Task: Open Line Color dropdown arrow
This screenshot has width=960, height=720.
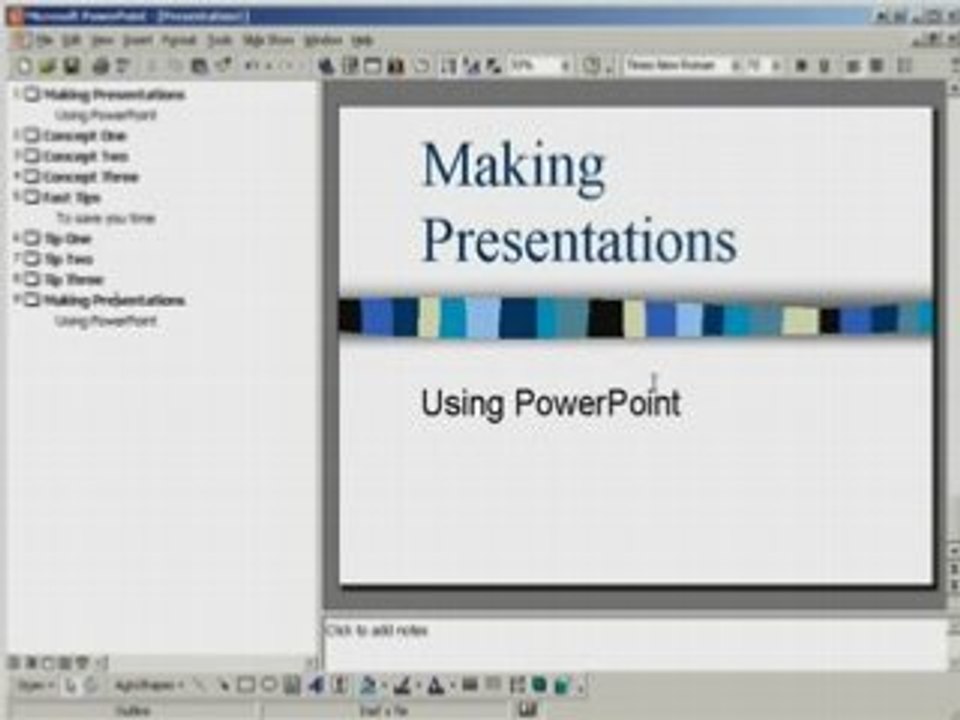Action: 418,686
